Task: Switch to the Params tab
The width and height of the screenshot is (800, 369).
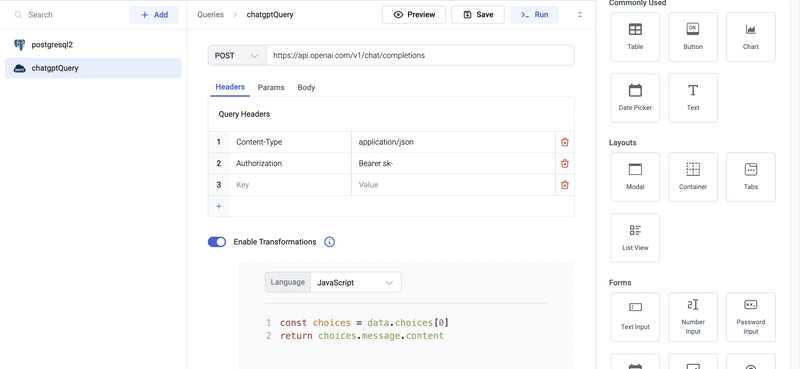Action: click(x=271, y=88)
